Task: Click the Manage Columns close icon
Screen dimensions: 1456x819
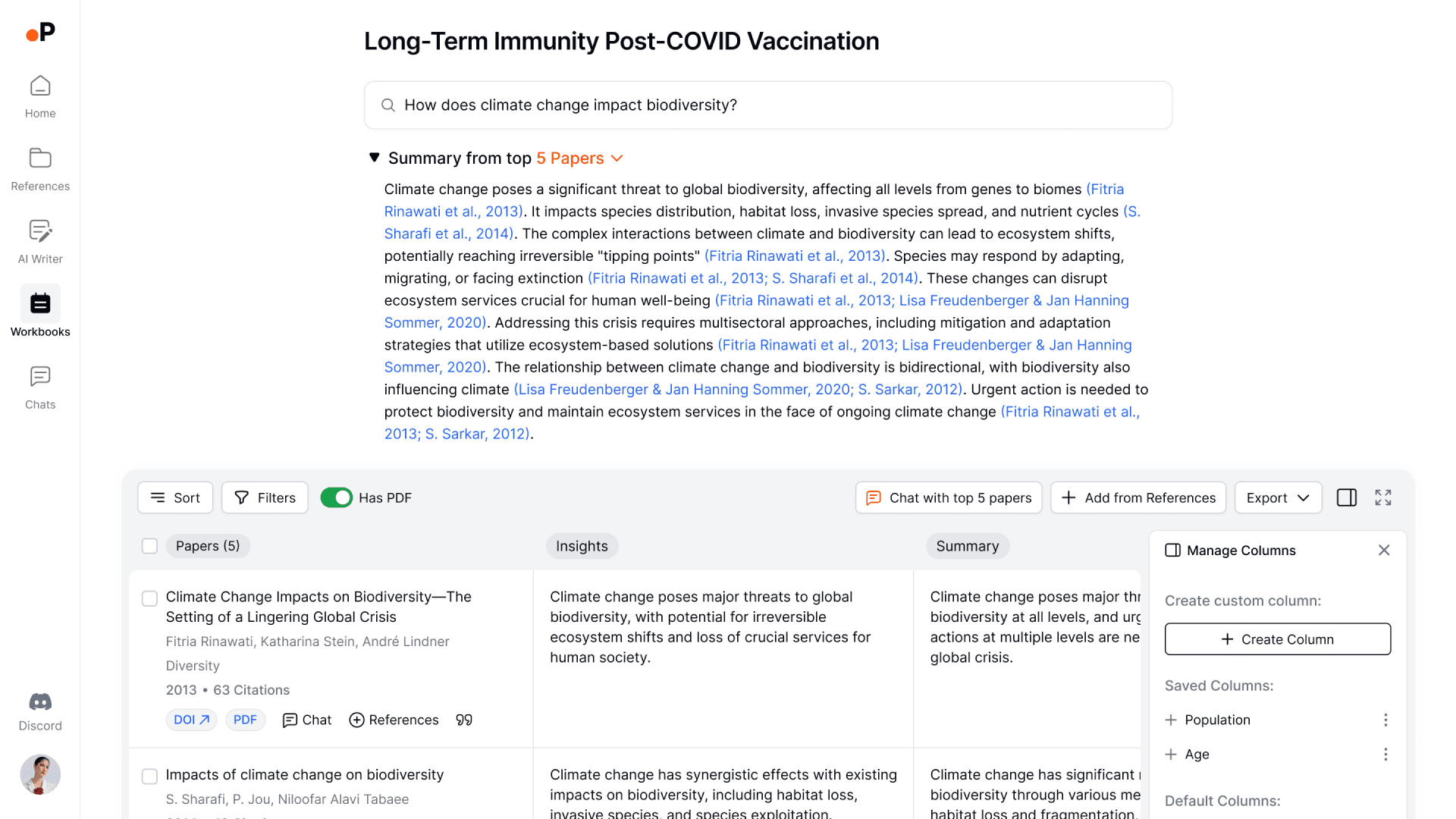Action: [1384, 550]
